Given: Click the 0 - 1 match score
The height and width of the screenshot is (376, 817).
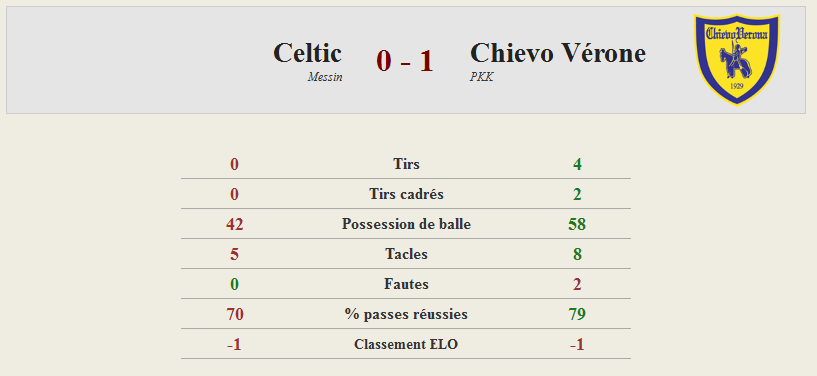Looking at the screenshot, I should (405, 61).
